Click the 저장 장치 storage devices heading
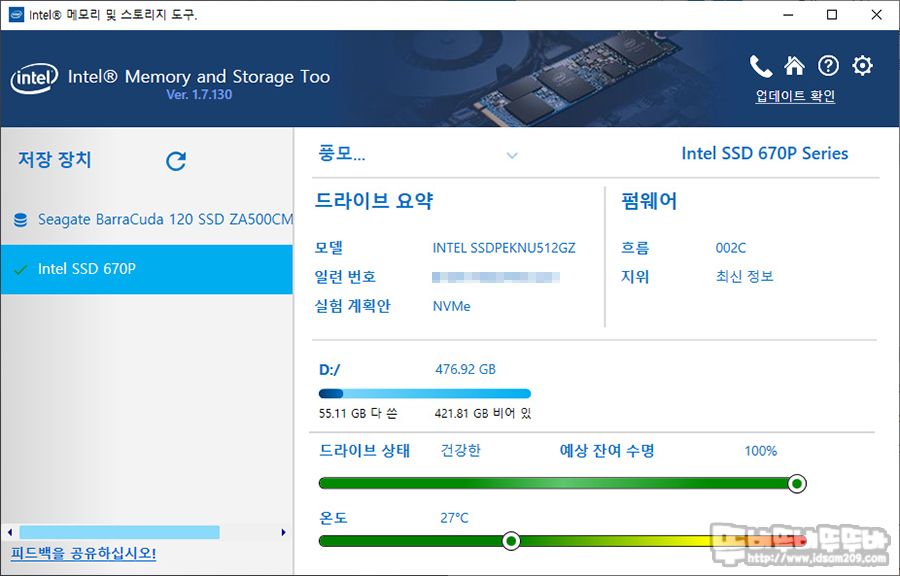 click(x=55, y=159)
